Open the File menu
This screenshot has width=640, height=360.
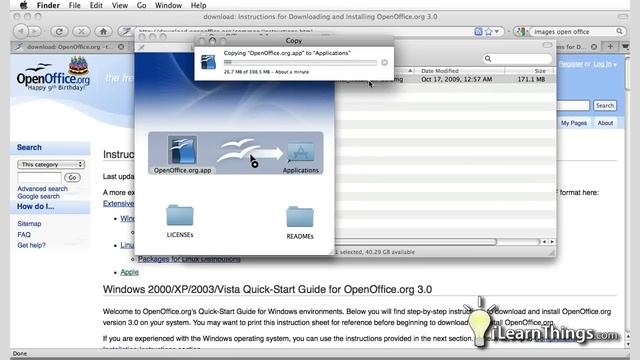tap(74, 5)
